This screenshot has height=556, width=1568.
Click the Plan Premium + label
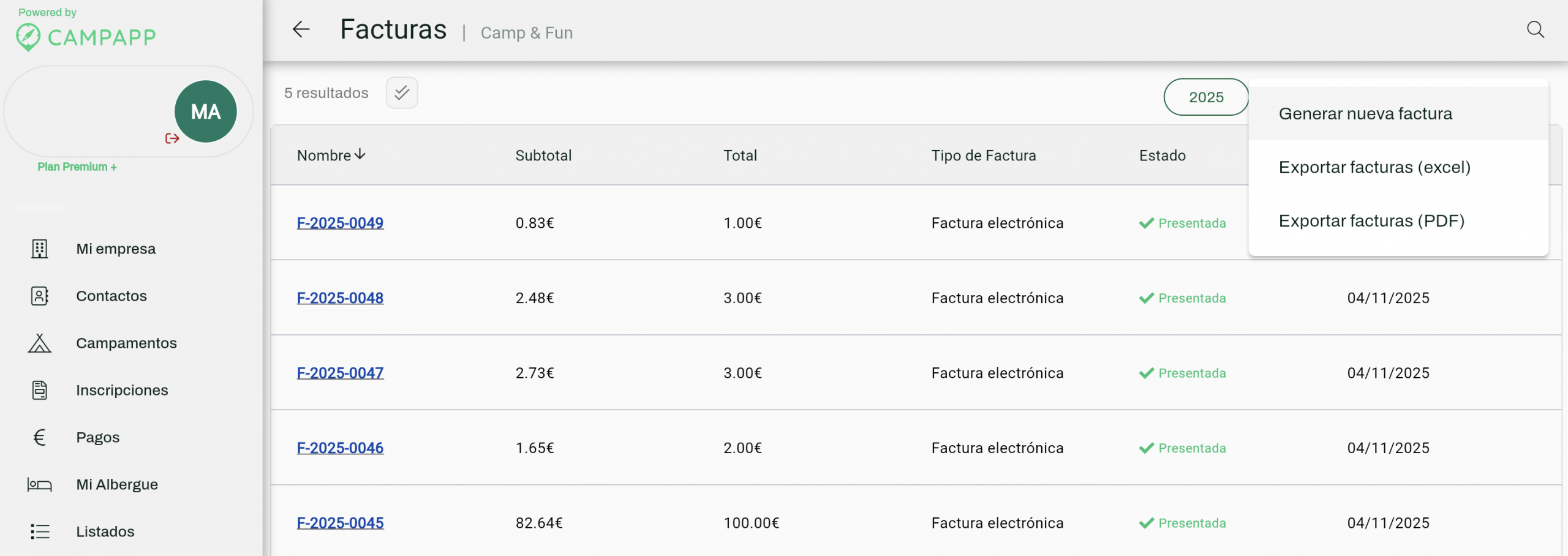pyautogui.click(x=77, y=167)
